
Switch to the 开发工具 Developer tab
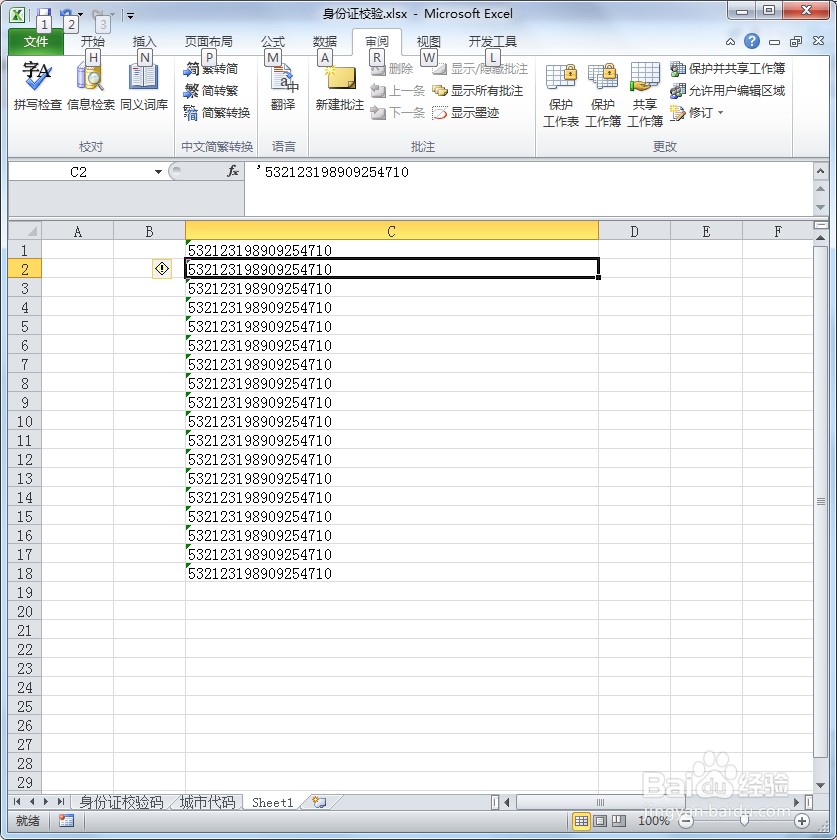[x=492, y=41]
